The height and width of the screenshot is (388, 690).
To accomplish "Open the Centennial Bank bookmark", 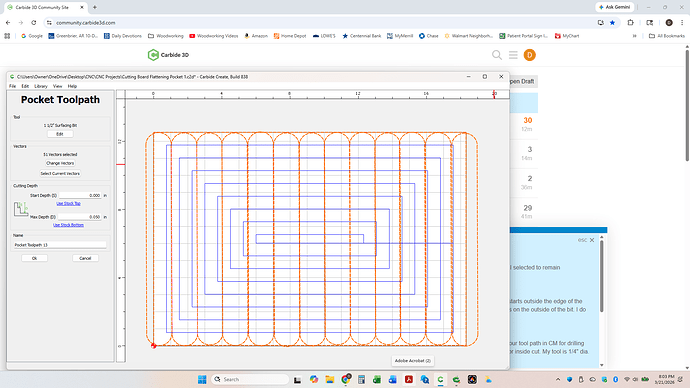I will pos(361,36).
